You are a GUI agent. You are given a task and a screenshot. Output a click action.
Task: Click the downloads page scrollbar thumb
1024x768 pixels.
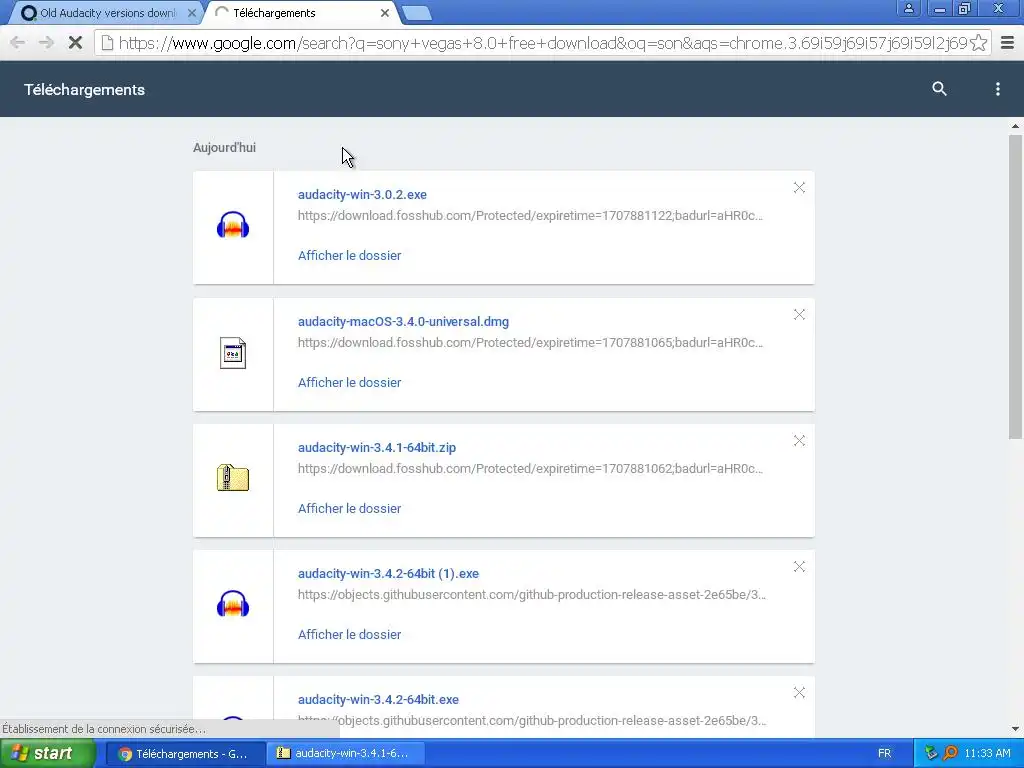1015,286
